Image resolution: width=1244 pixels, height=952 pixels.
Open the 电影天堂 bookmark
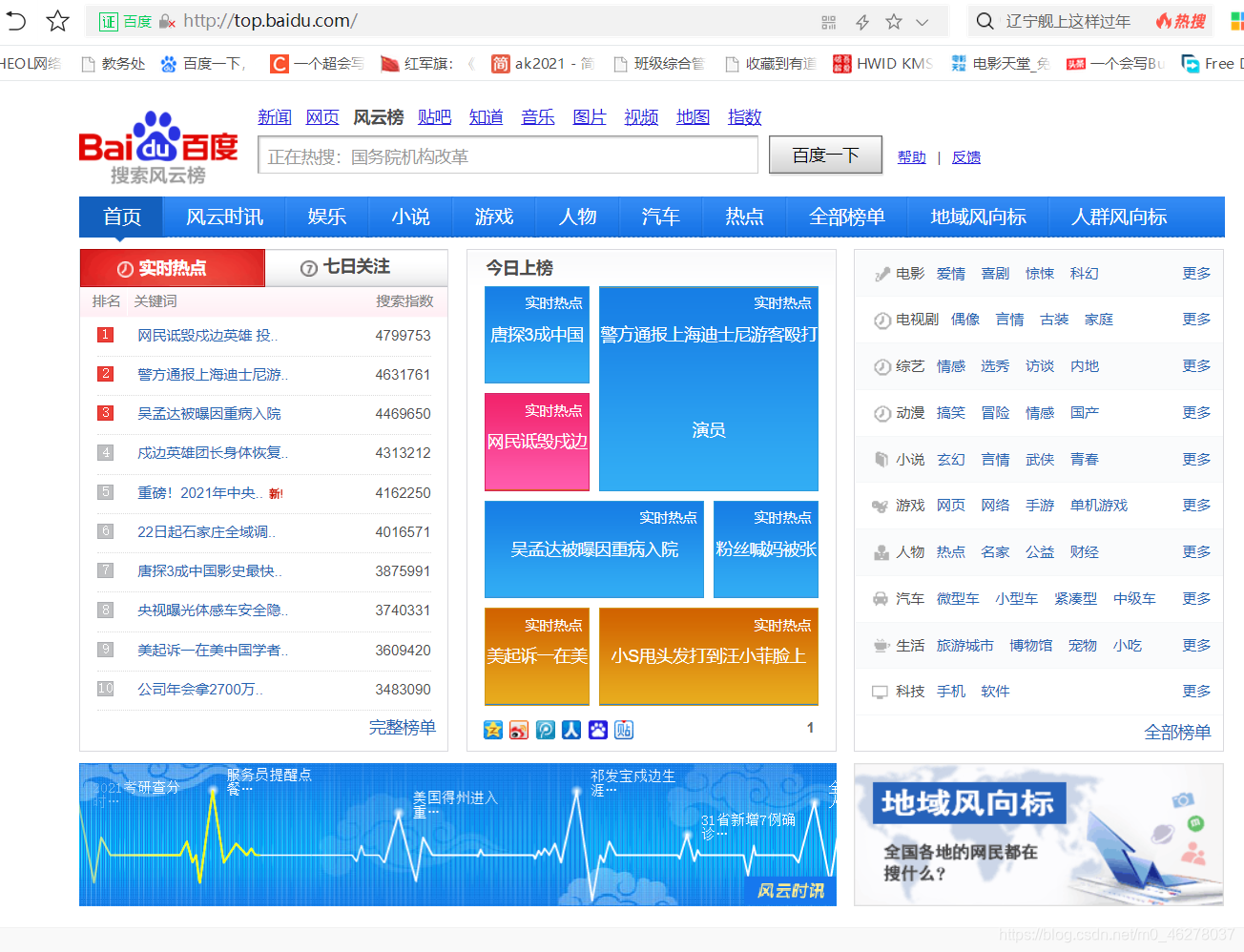[x=1000, y=63]
